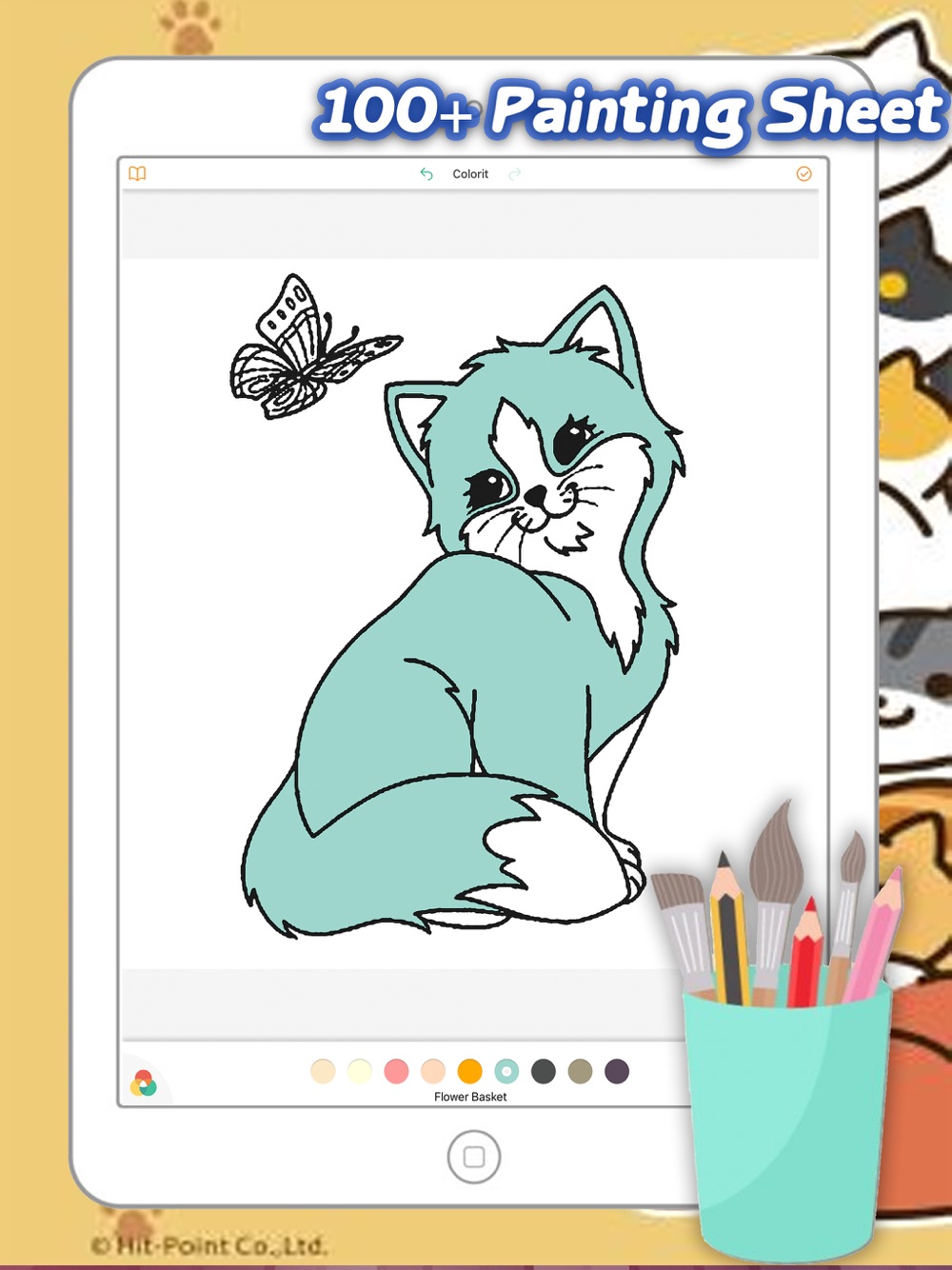952x1270 pixels.
Task: Tap the orange checkmark done icon
Action: coord(803,173)
